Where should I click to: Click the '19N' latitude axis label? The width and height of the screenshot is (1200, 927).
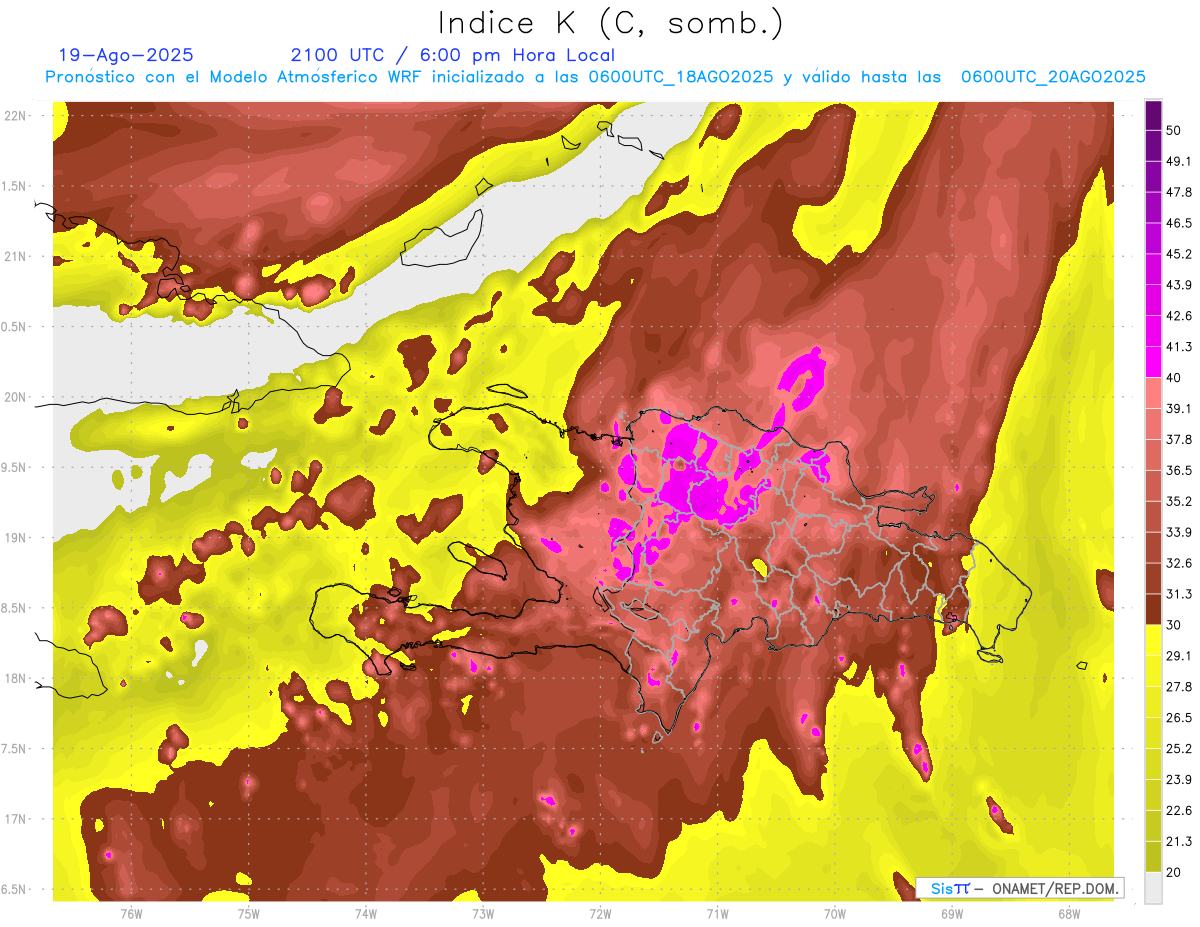pyautogui.click(x=15, y=538)
